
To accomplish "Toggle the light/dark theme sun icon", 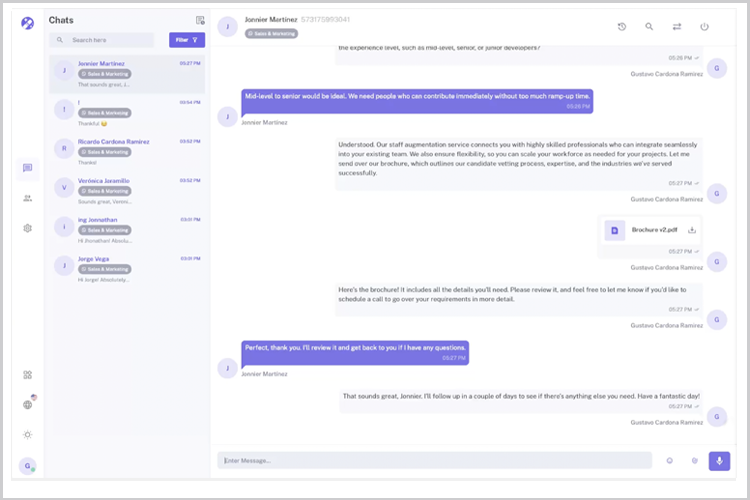I will (x=28, y=434).
